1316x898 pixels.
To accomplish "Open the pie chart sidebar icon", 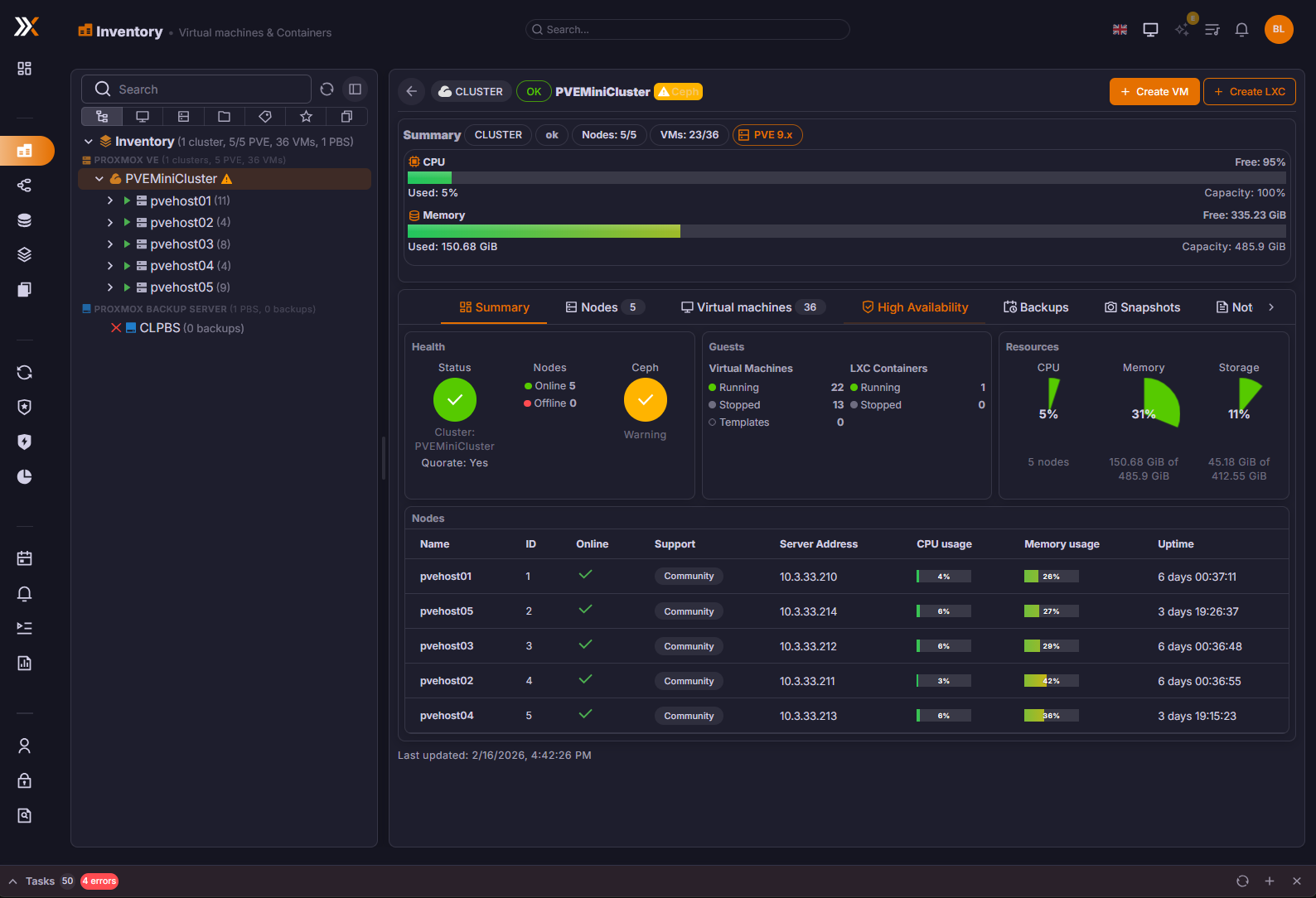I will point(25,476).
